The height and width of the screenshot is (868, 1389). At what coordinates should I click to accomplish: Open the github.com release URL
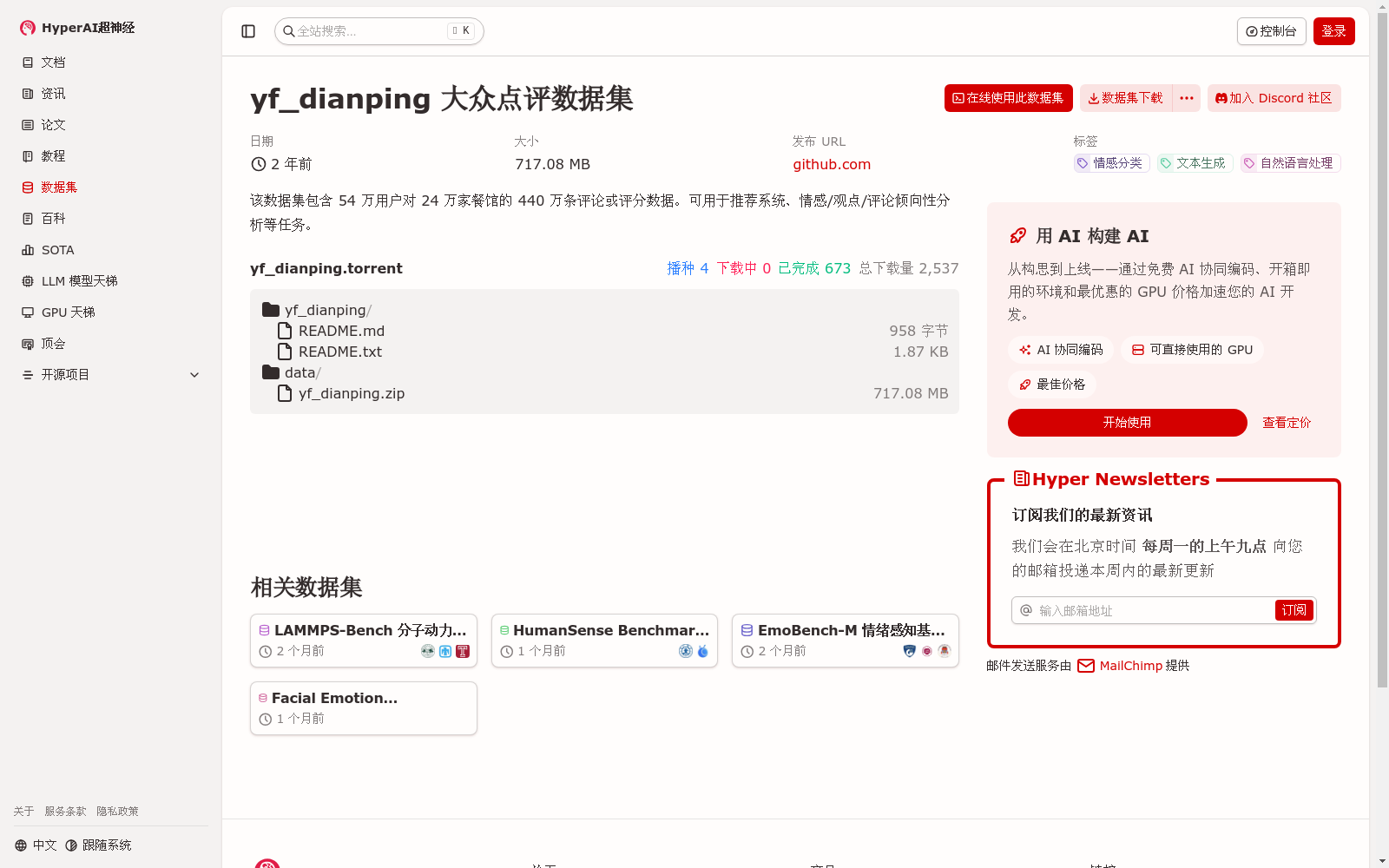coord(832,164)
